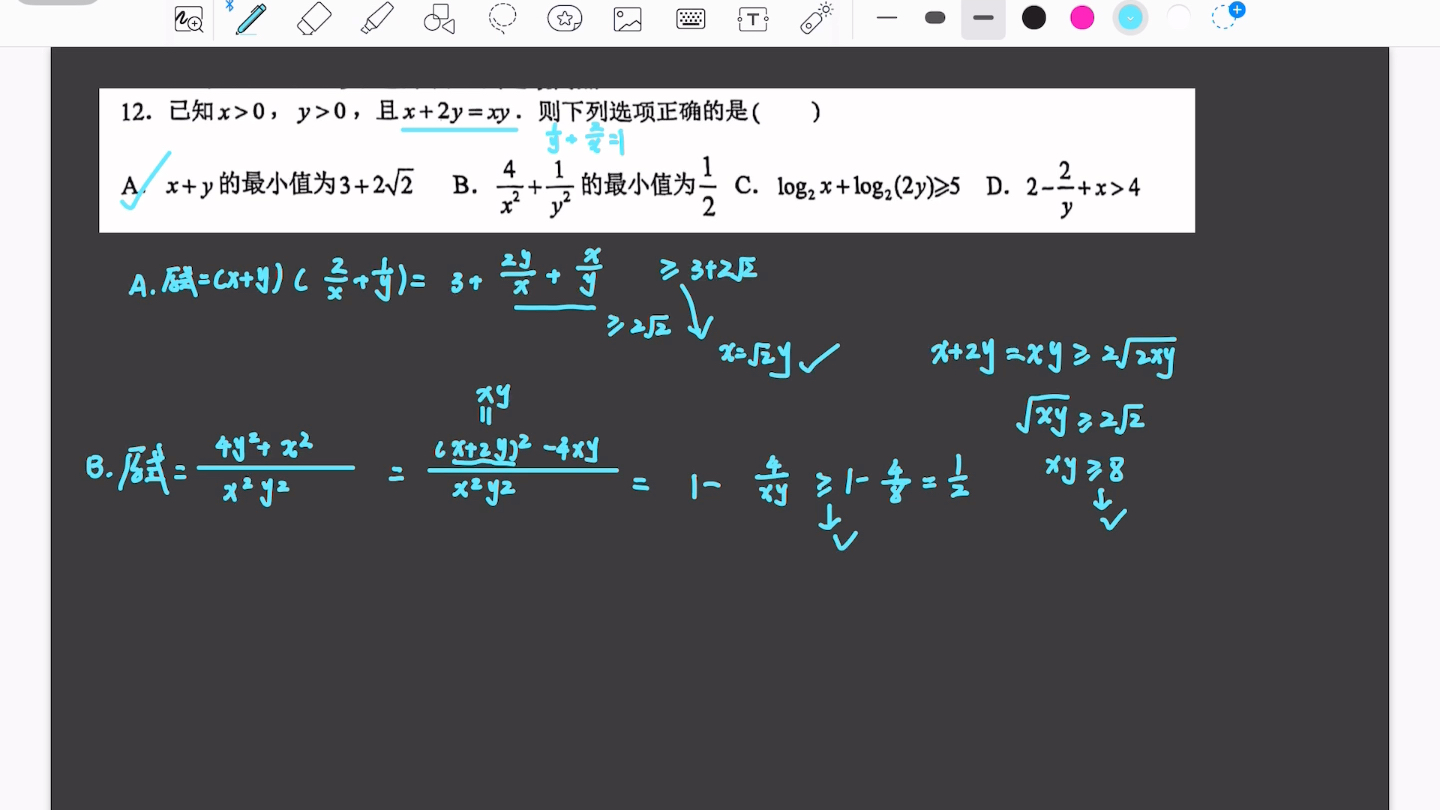Click option "D." label in the question
This screenshot has width=1440, height=810.
click(x=998, y=186)
